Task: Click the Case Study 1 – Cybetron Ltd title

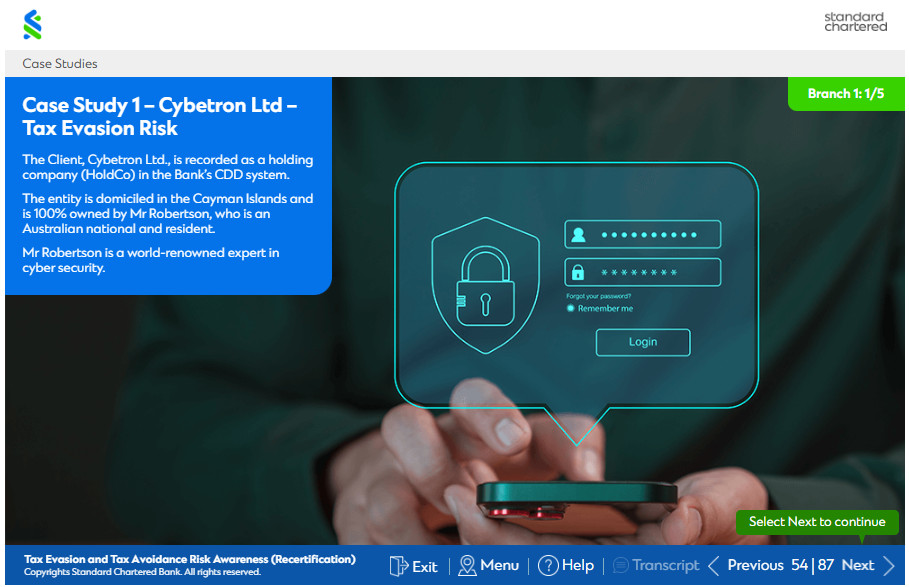Action: [159, 116]
